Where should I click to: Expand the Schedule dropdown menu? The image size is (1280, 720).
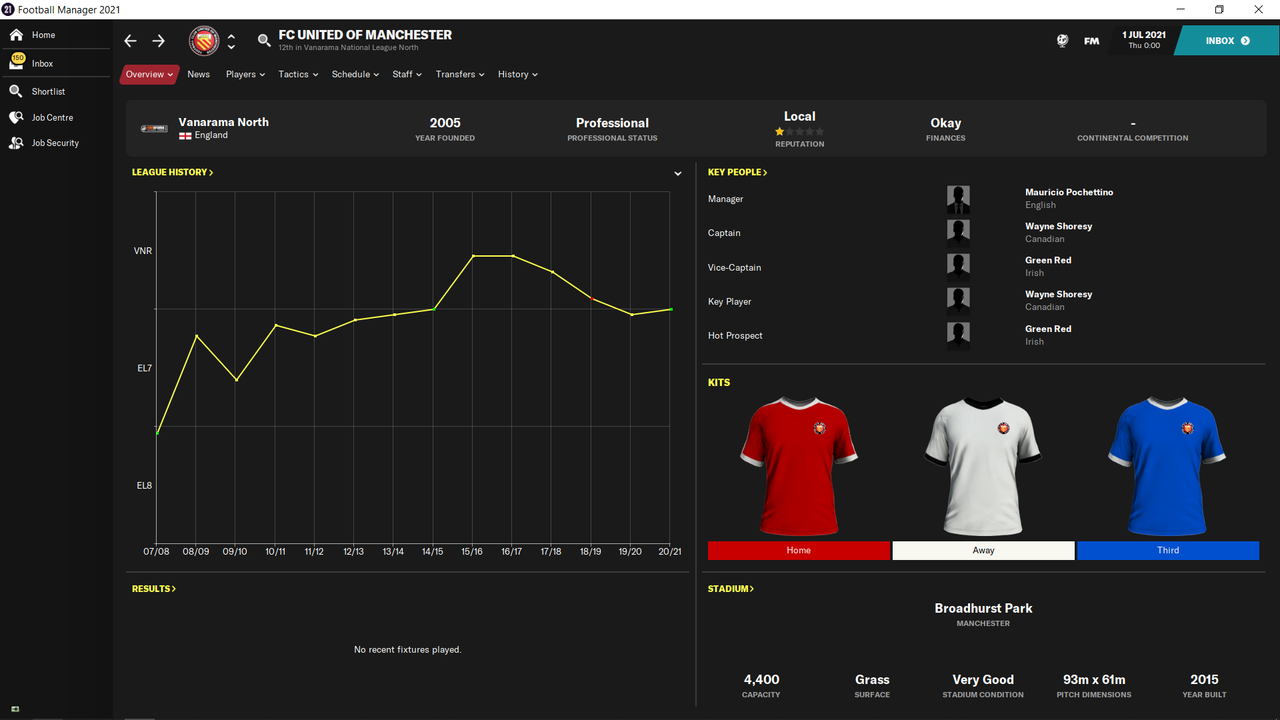click(x=355, y=74)
